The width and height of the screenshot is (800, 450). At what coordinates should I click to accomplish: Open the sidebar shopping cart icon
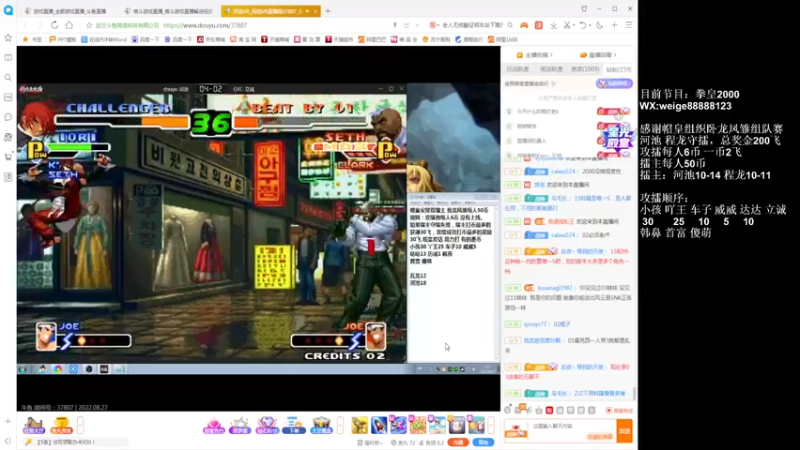click(x=8, y=157)
